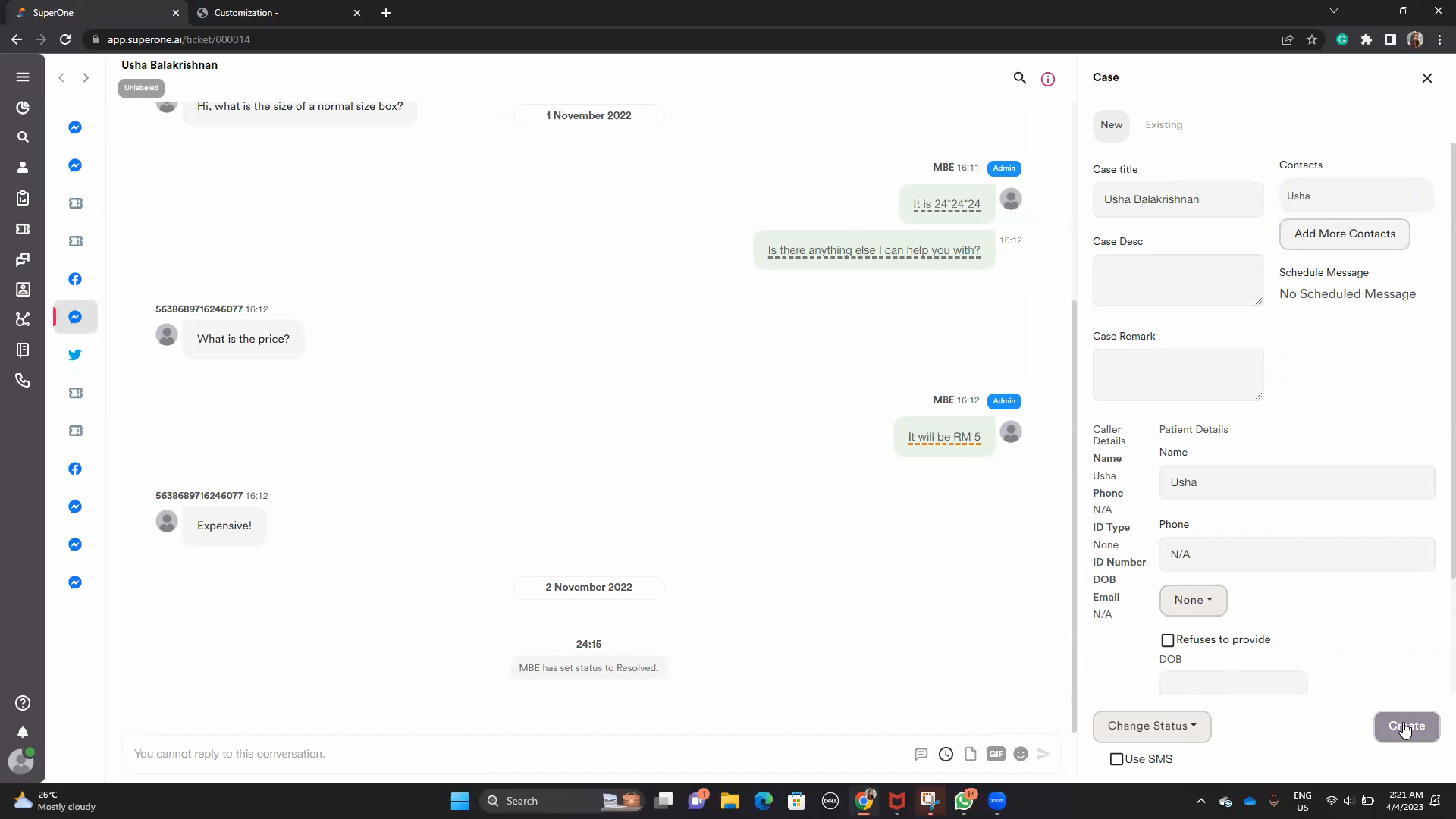Switch to the New case tab
The image size is (1456, 819).
coord(1112,125)
